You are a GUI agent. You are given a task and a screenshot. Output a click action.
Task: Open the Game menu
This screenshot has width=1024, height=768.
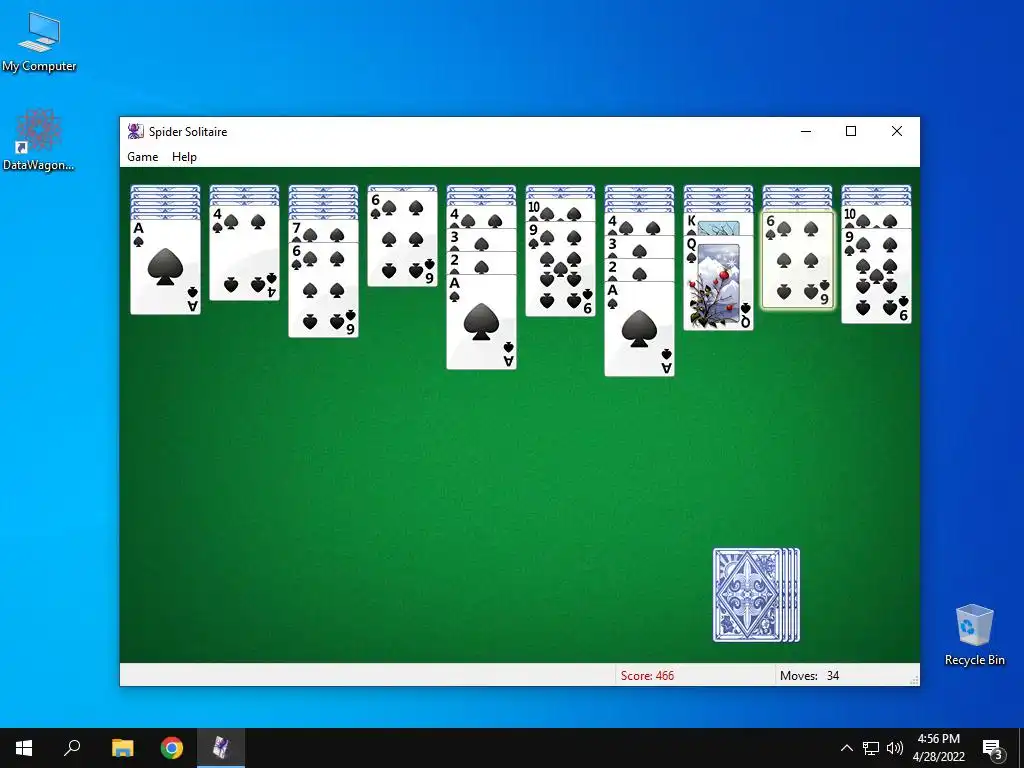[142, 157]
